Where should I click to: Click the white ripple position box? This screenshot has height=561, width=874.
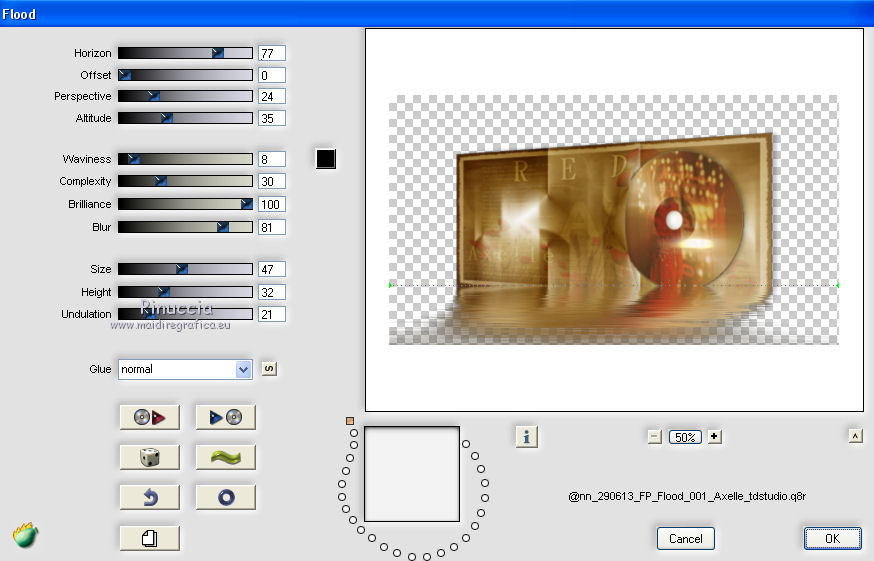pyautogui.click(x=412, y=474)
